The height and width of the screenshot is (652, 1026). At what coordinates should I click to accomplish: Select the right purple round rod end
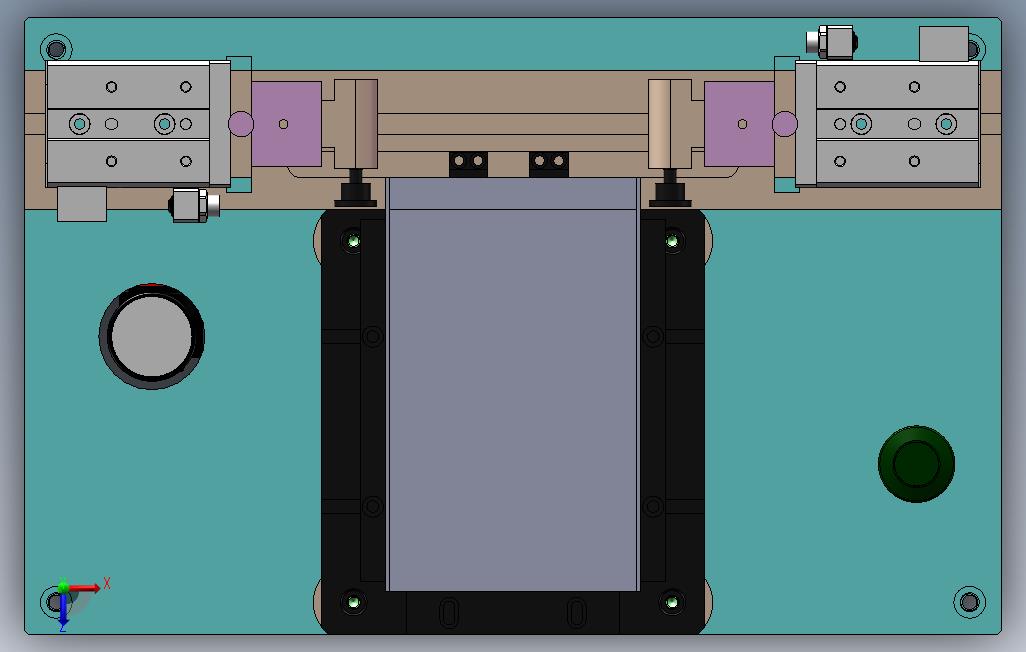click(785, 124)
